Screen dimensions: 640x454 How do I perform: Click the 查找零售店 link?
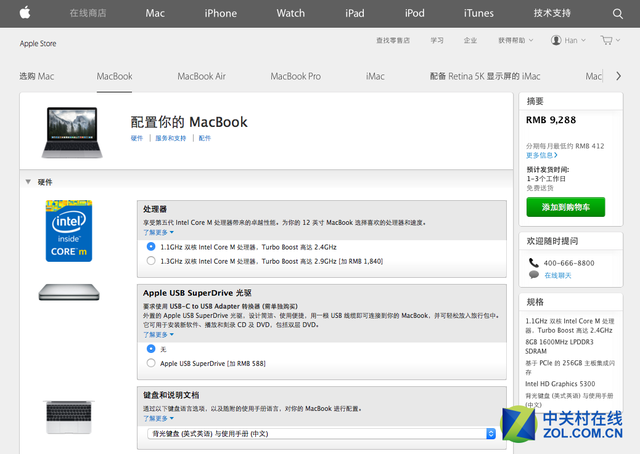point(393,40)
